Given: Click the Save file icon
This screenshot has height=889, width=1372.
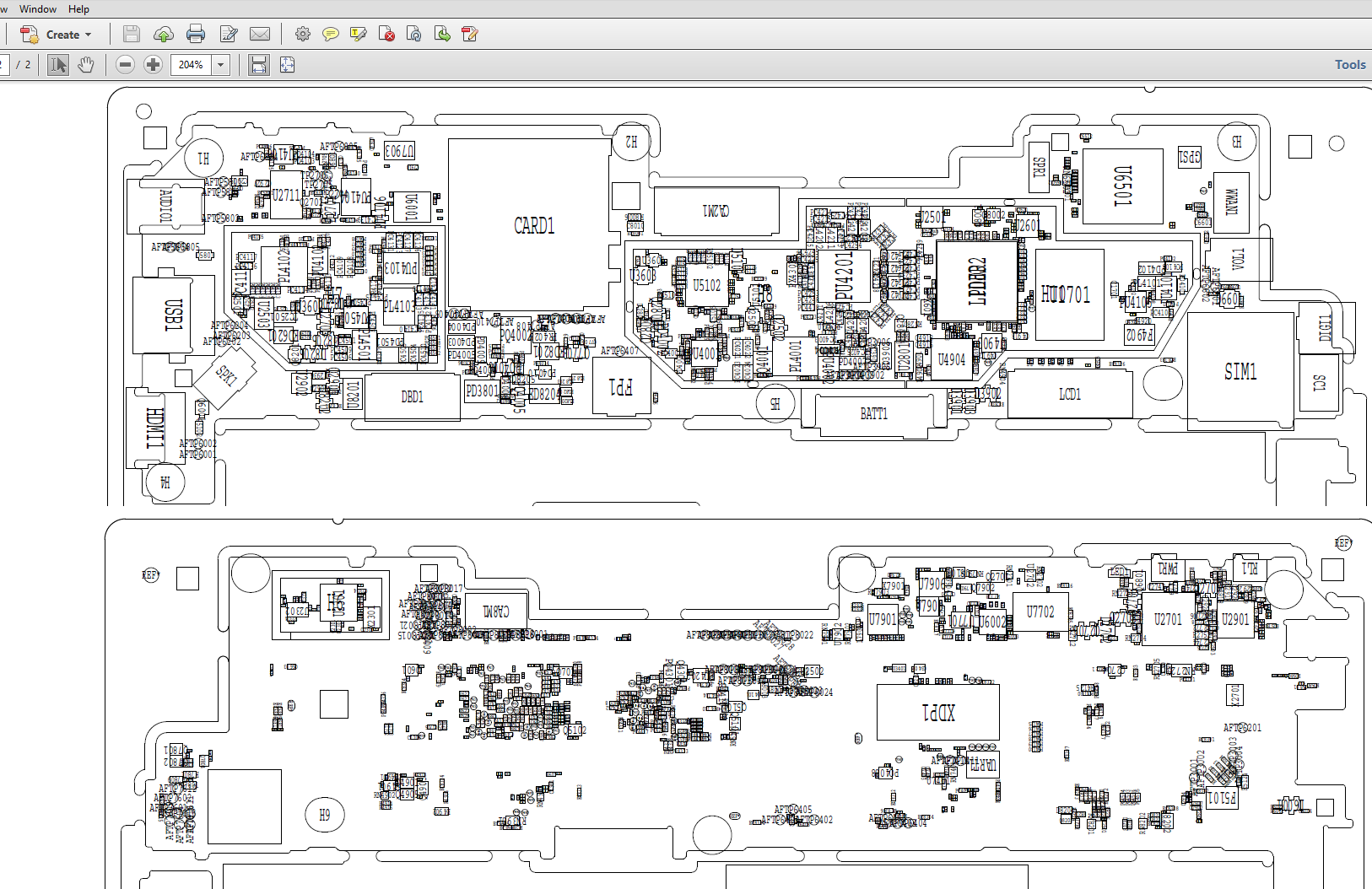Looking at the screenshot, I should point(131,35).
